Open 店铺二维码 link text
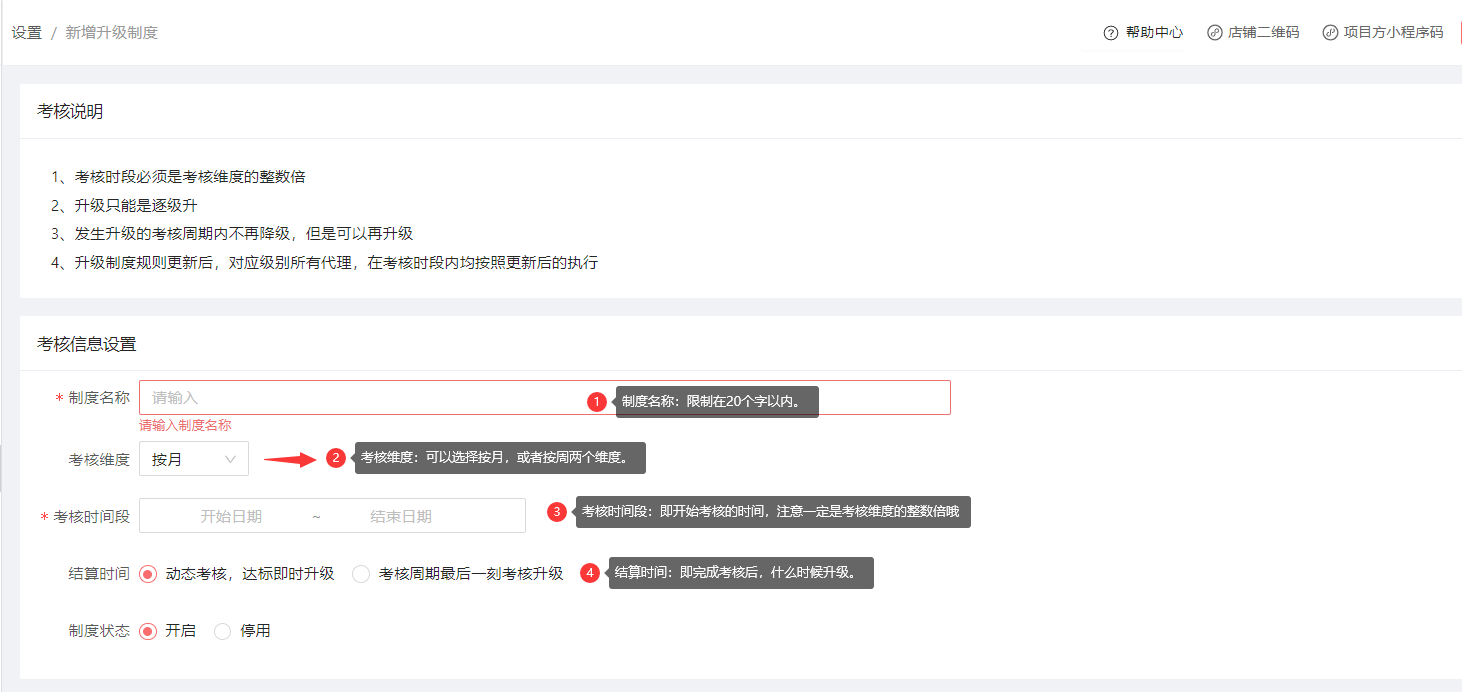The height and width of the screenshot is (692, 1462). point(1264,33)
